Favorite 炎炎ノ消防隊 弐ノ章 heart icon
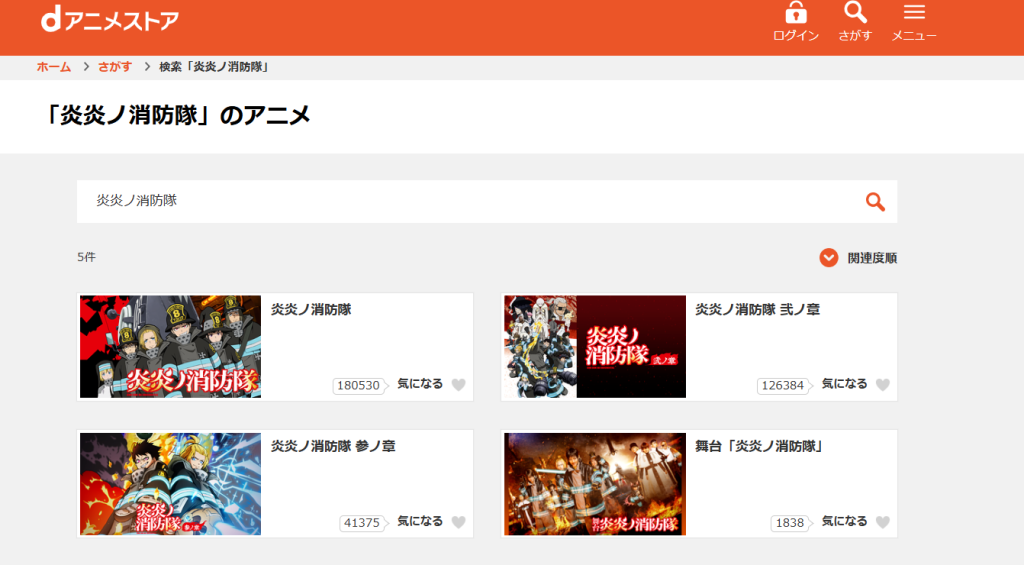Screen dimensions: 1024x565 click(883, 385)
